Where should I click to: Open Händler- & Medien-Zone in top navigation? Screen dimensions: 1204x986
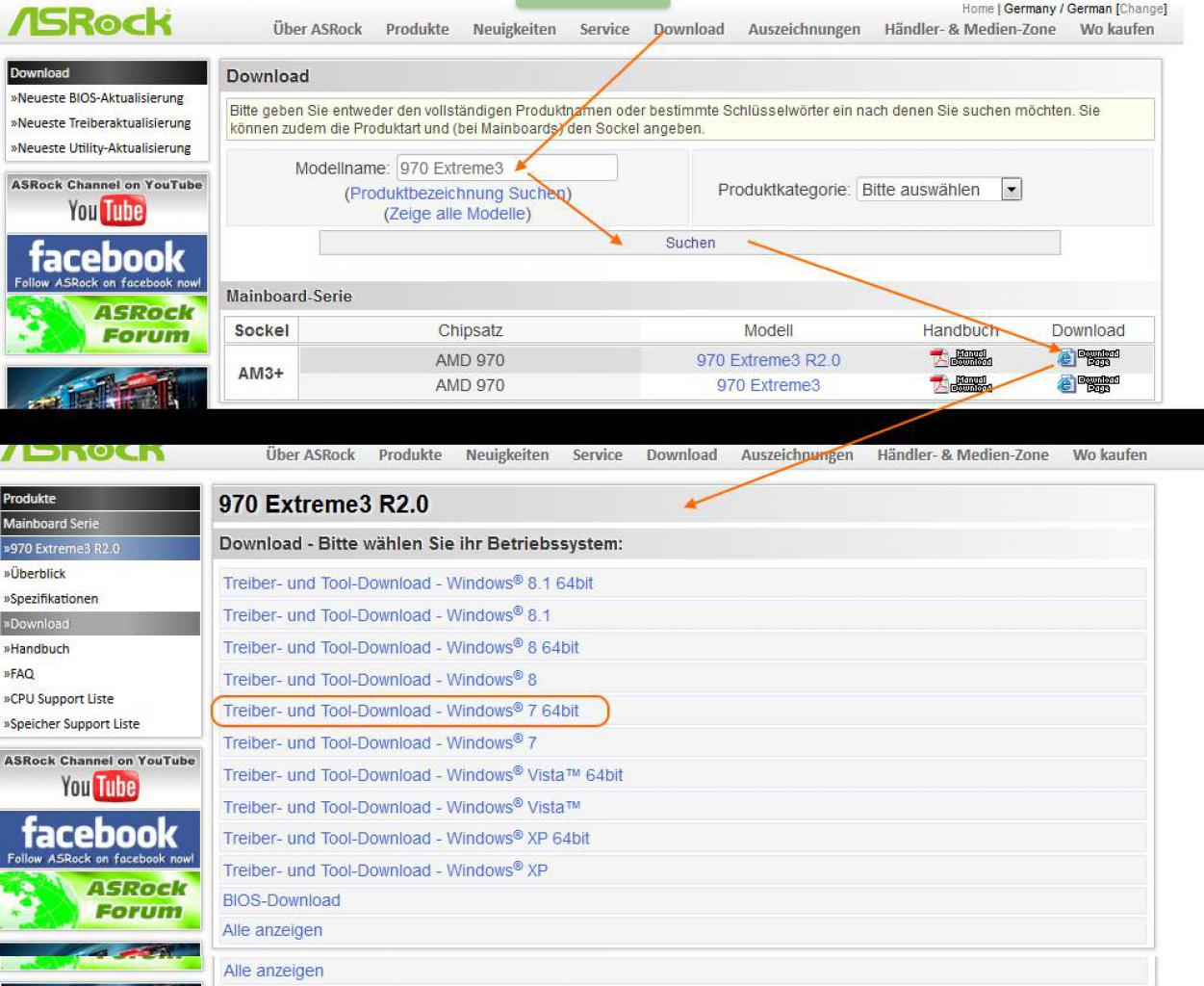coord(970,29)
